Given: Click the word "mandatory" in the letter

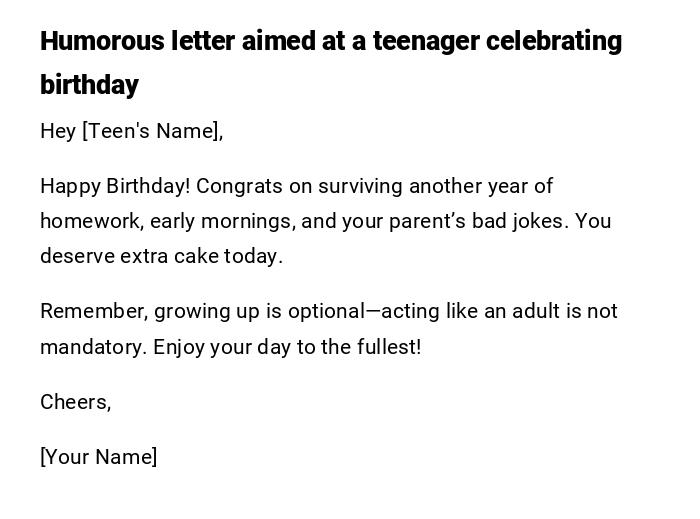Looking at the screenshot, I should point(93,347).
